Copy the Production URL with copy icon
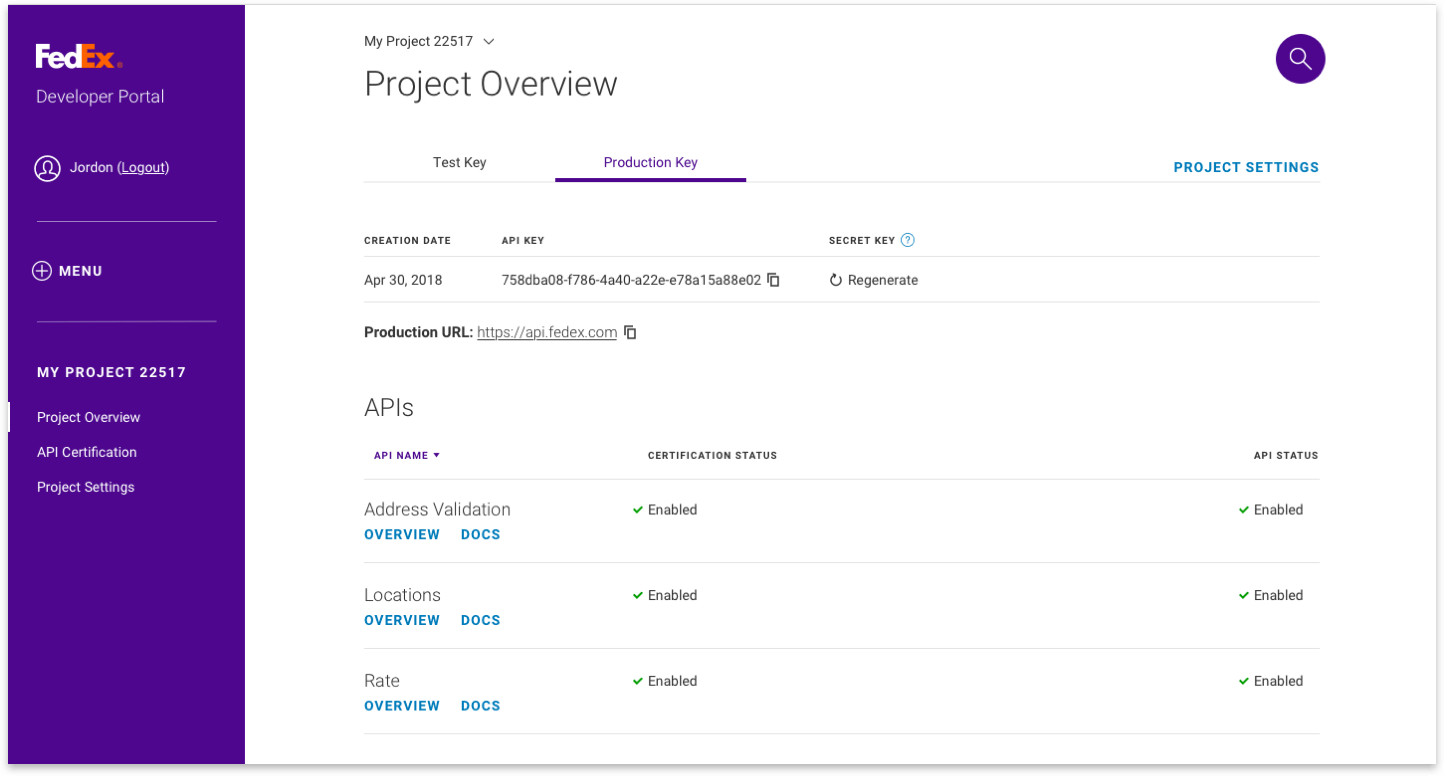Screen dimensions: 1444x776 [630, 332]
